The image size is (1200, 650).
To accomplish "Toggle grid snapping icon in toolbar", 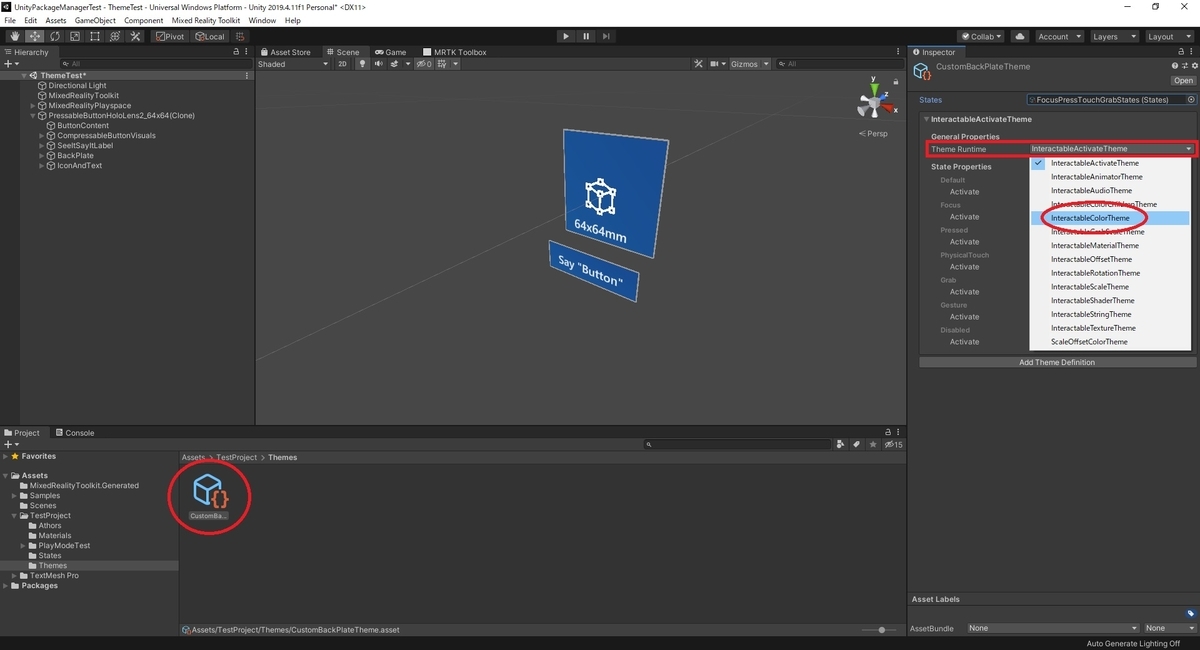I will (x=241, y=36).
